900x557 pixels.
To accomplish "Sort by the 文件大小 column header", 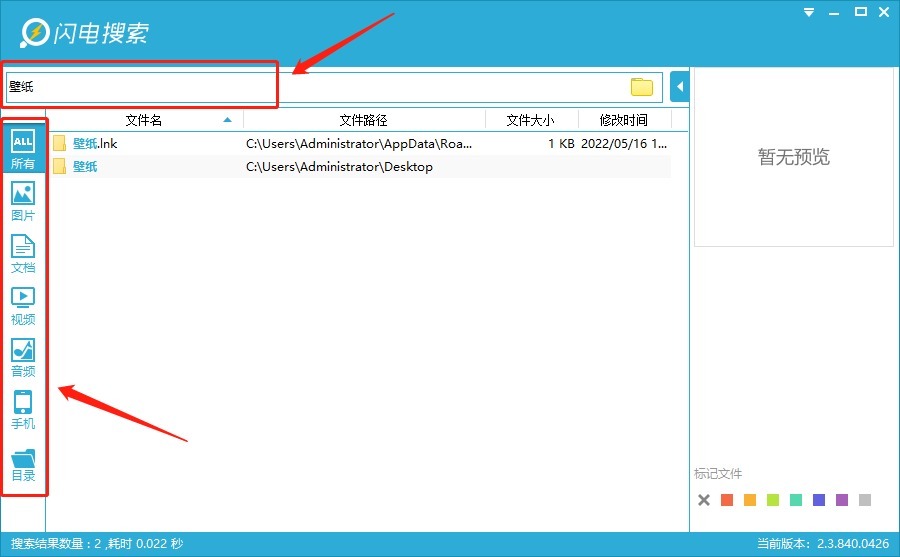I will pyautogui.click(x=531, y=120).
